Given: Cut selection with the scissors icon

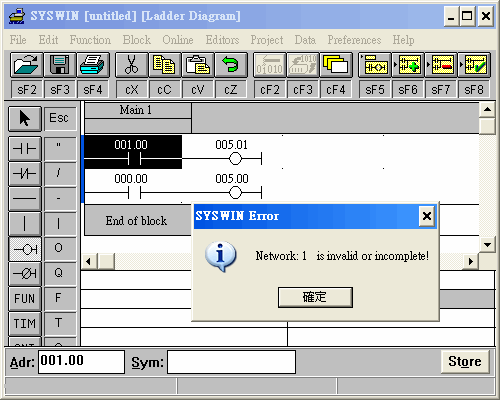Looking at the screenshot, I should [x=132, y=65].
